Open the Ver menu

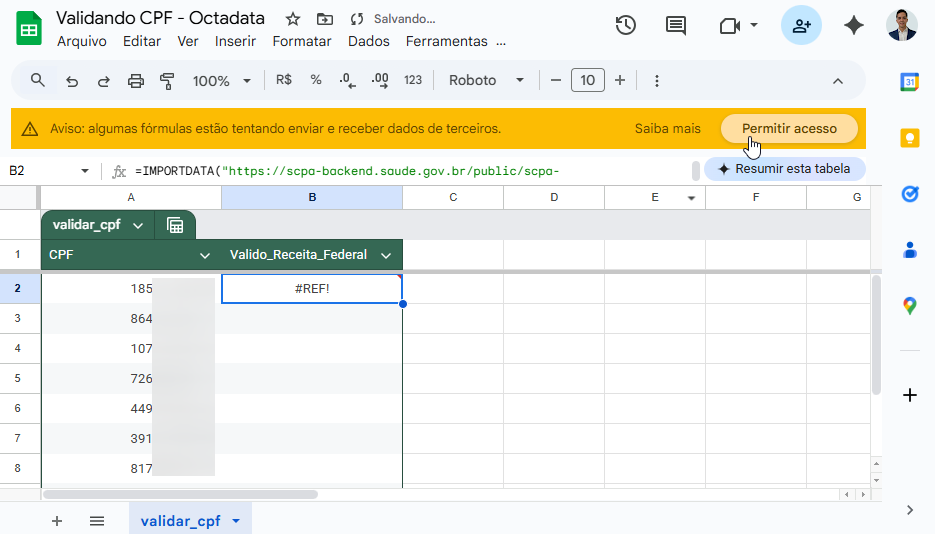click(x=188, y=41)
